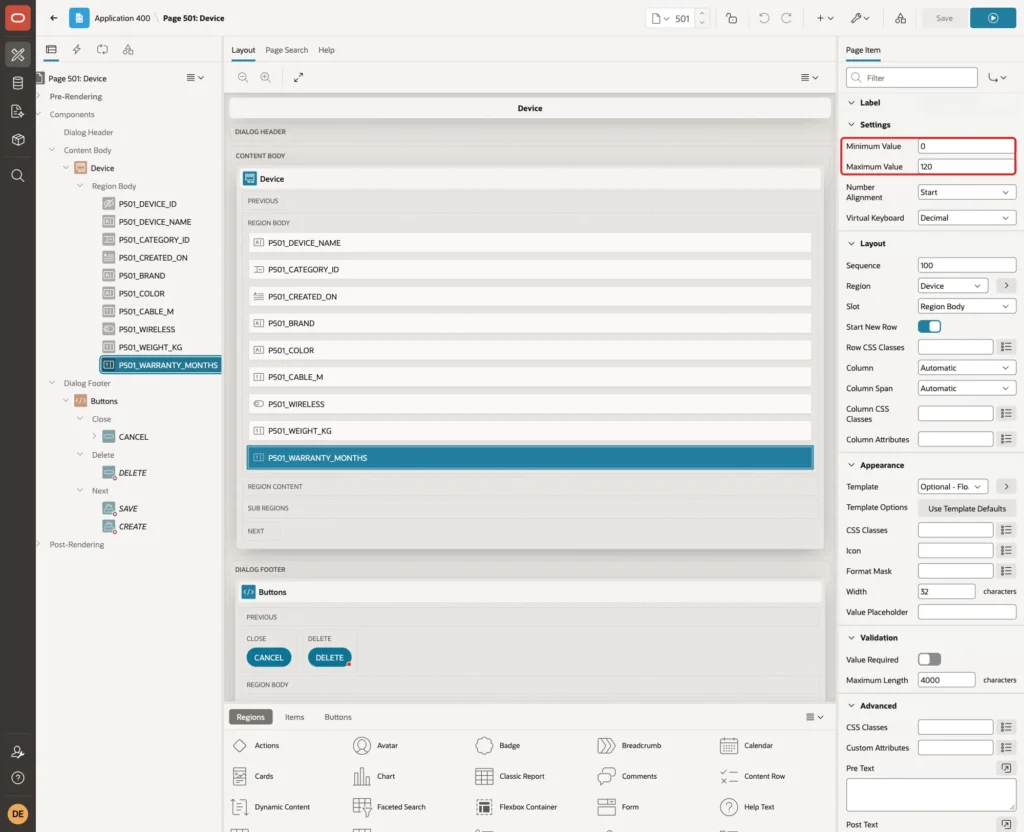Toggle the Start New Row switch
1024x832 pixels.
[929, 327]
